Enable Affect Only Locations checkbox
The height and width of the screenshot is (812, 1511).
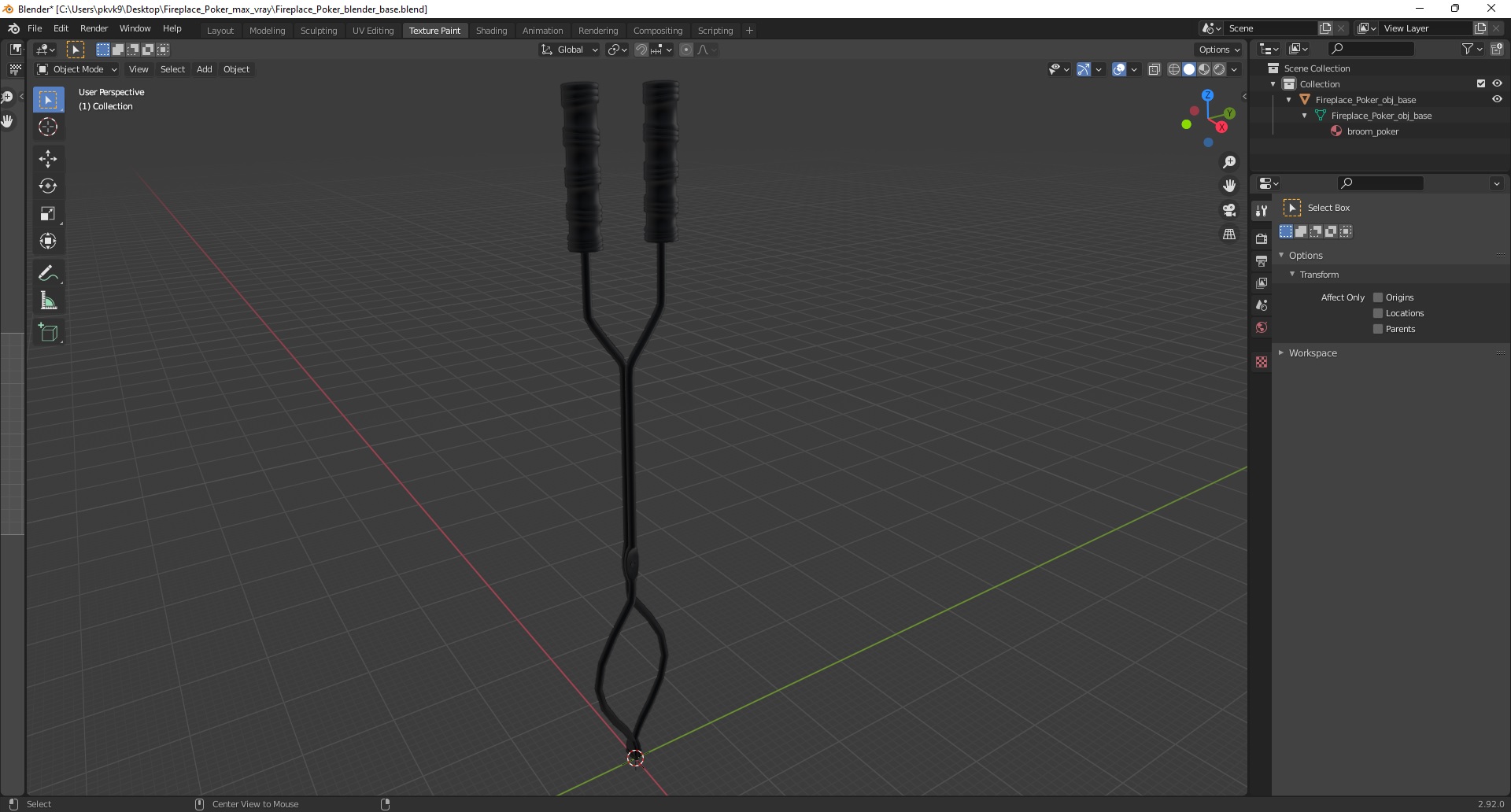pyautogui.click(x=1378, y=313)
